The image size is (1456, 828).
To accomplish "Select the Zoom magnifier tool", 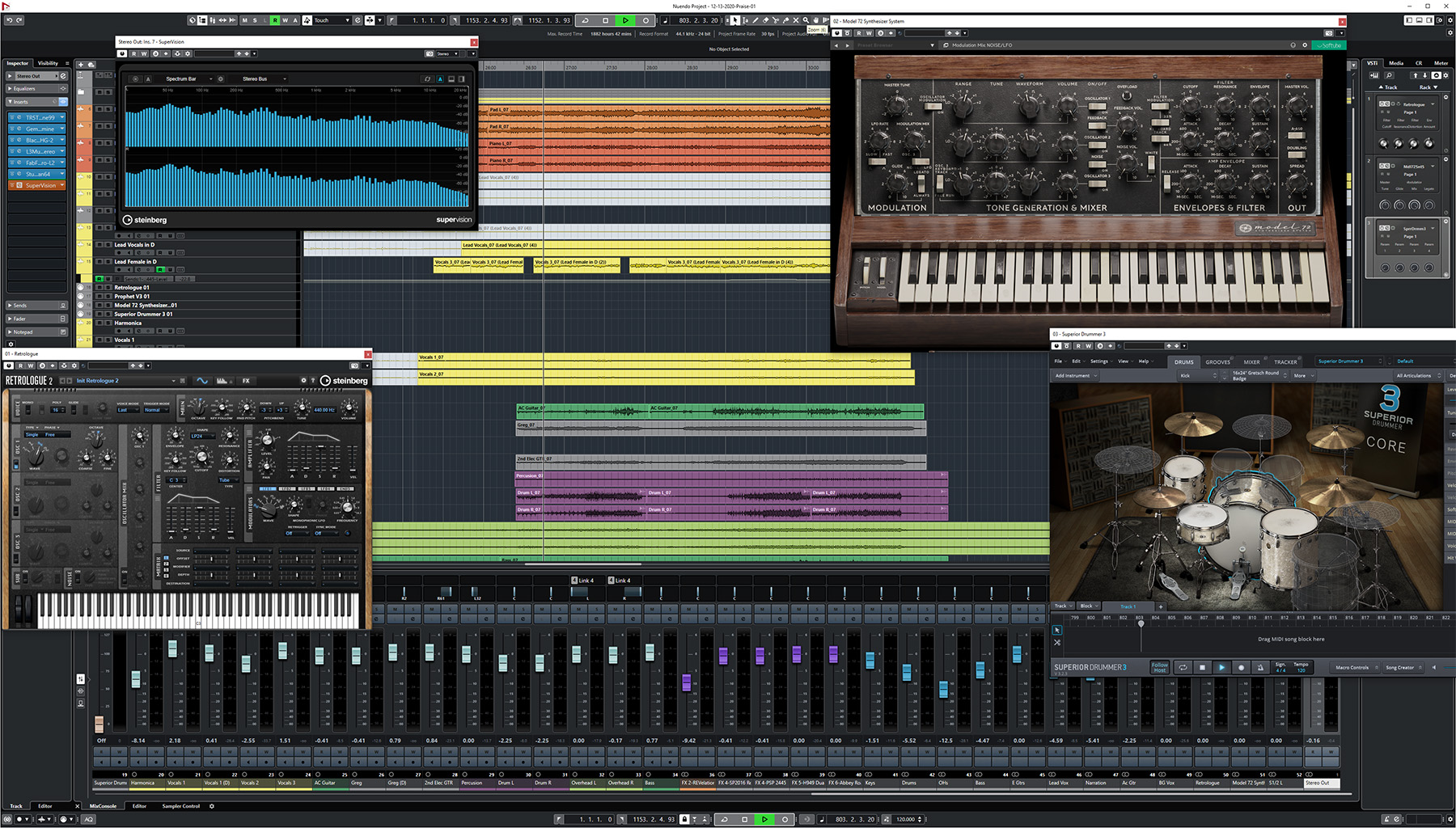I will (x=806, y=20).
